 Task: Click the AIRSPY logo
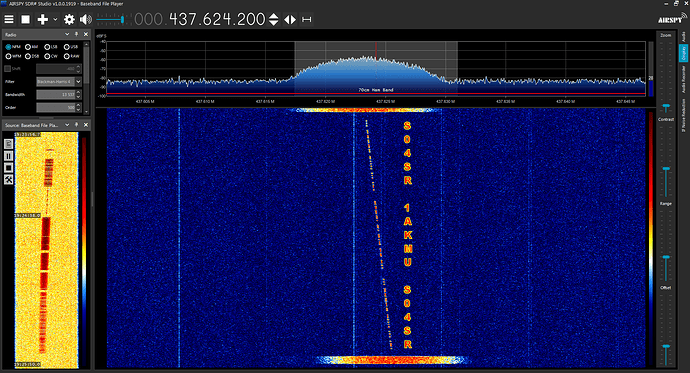(x=672, y=18)
